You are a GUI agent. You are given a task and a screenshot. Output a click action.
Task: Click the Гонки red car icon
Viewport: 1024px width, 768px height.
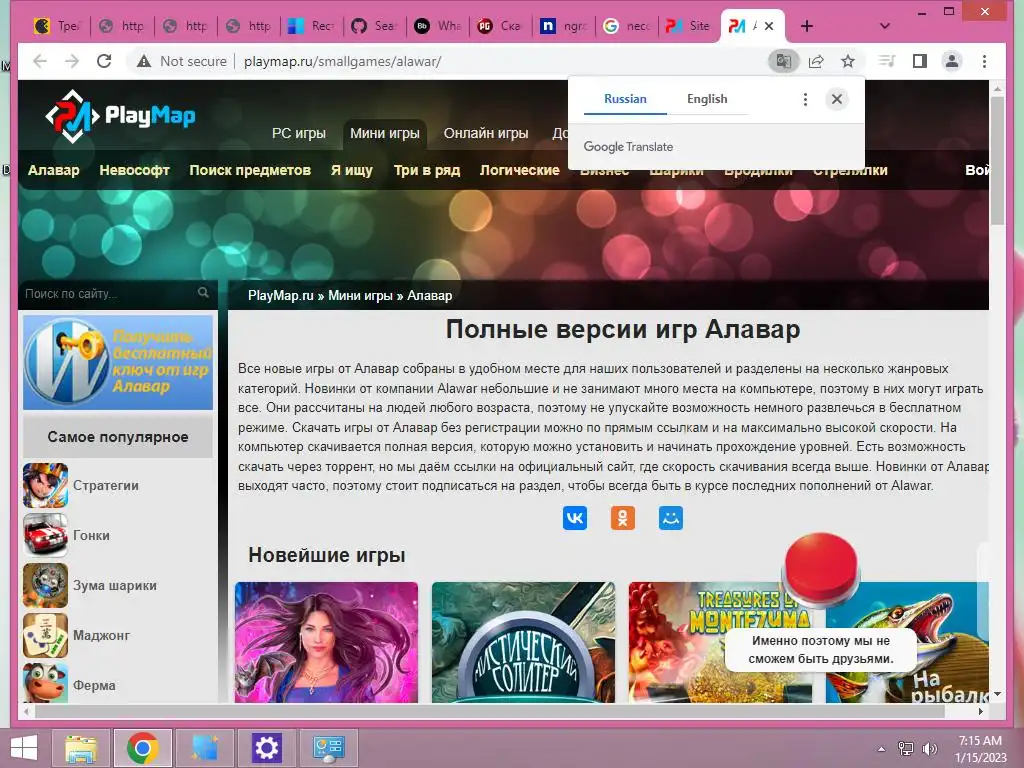click(x=45, y=536)
